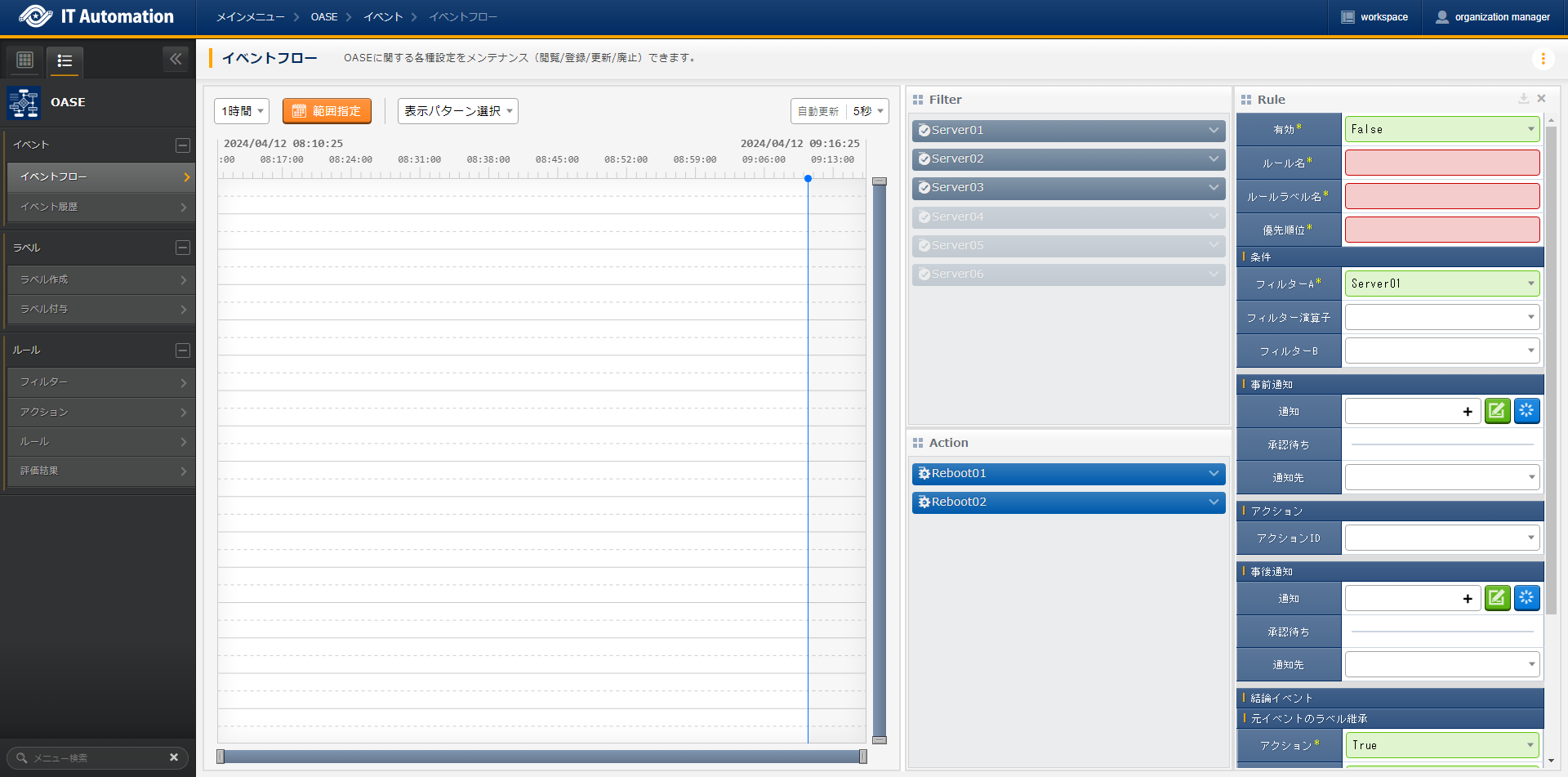
Task: Collapse the イベント menu section
Action: pos(183,145)
